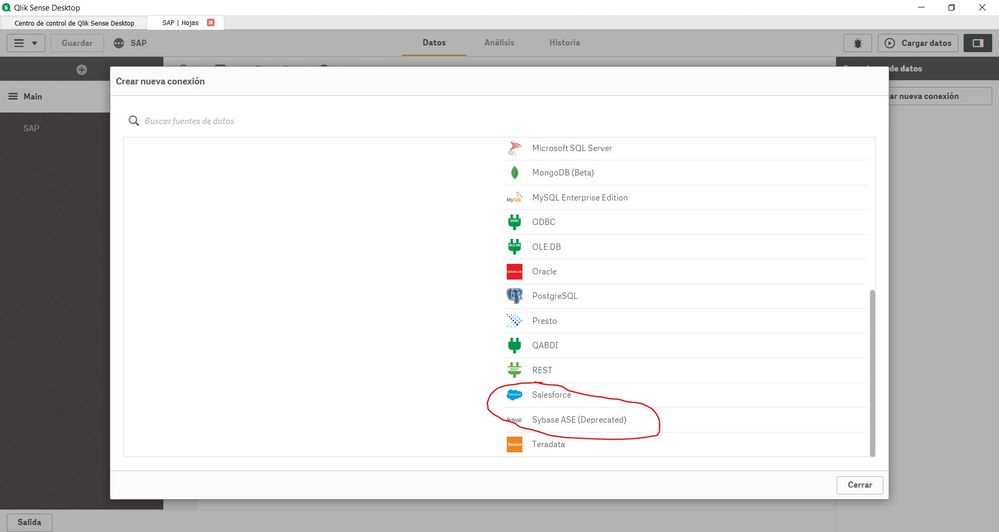
Task: Click the Salida button
Action: (29, 522)
